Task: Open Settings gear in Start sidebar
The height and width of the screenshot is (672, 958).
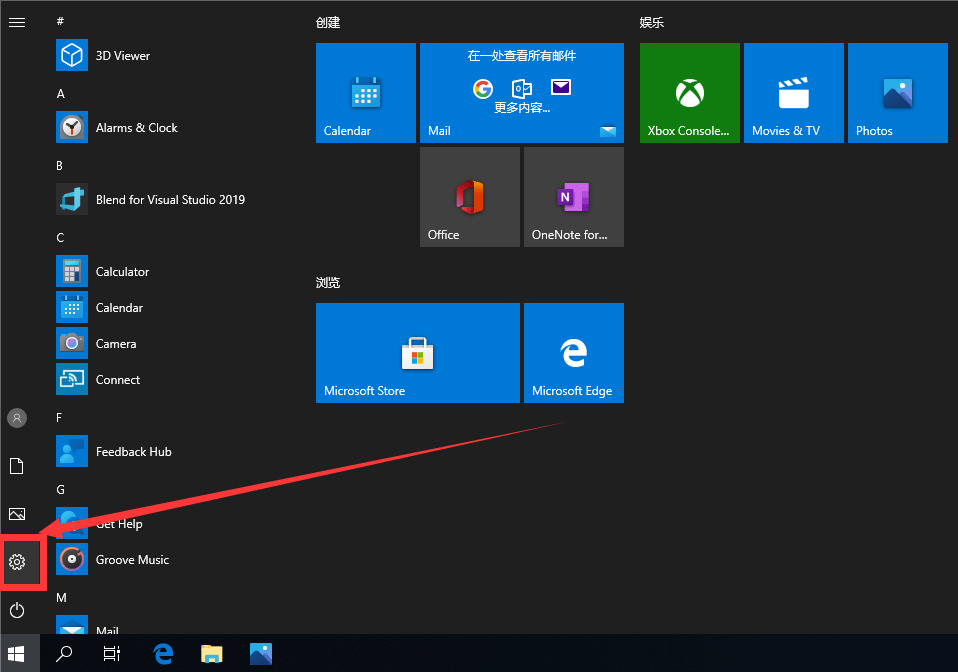Action: pyautogui.click(x=17, y=561)
